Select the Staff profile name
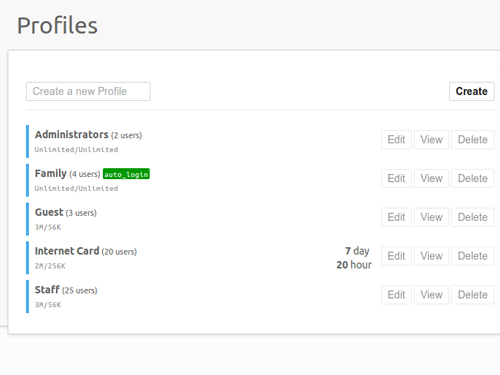The image size is (500, 375). tap(47, 289)
